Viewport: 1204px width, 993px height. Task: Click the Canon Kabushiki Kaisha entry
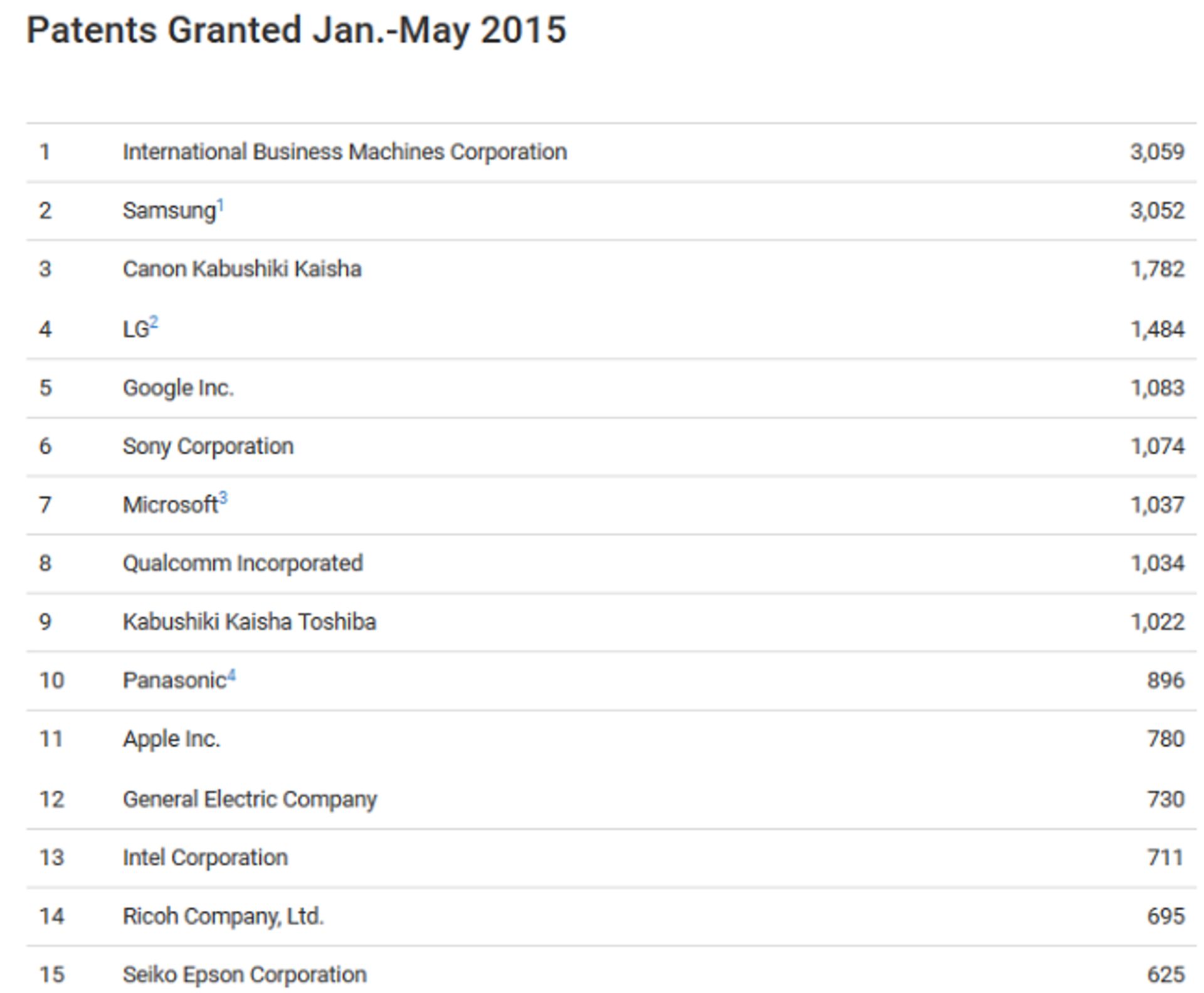pos(241,269)
